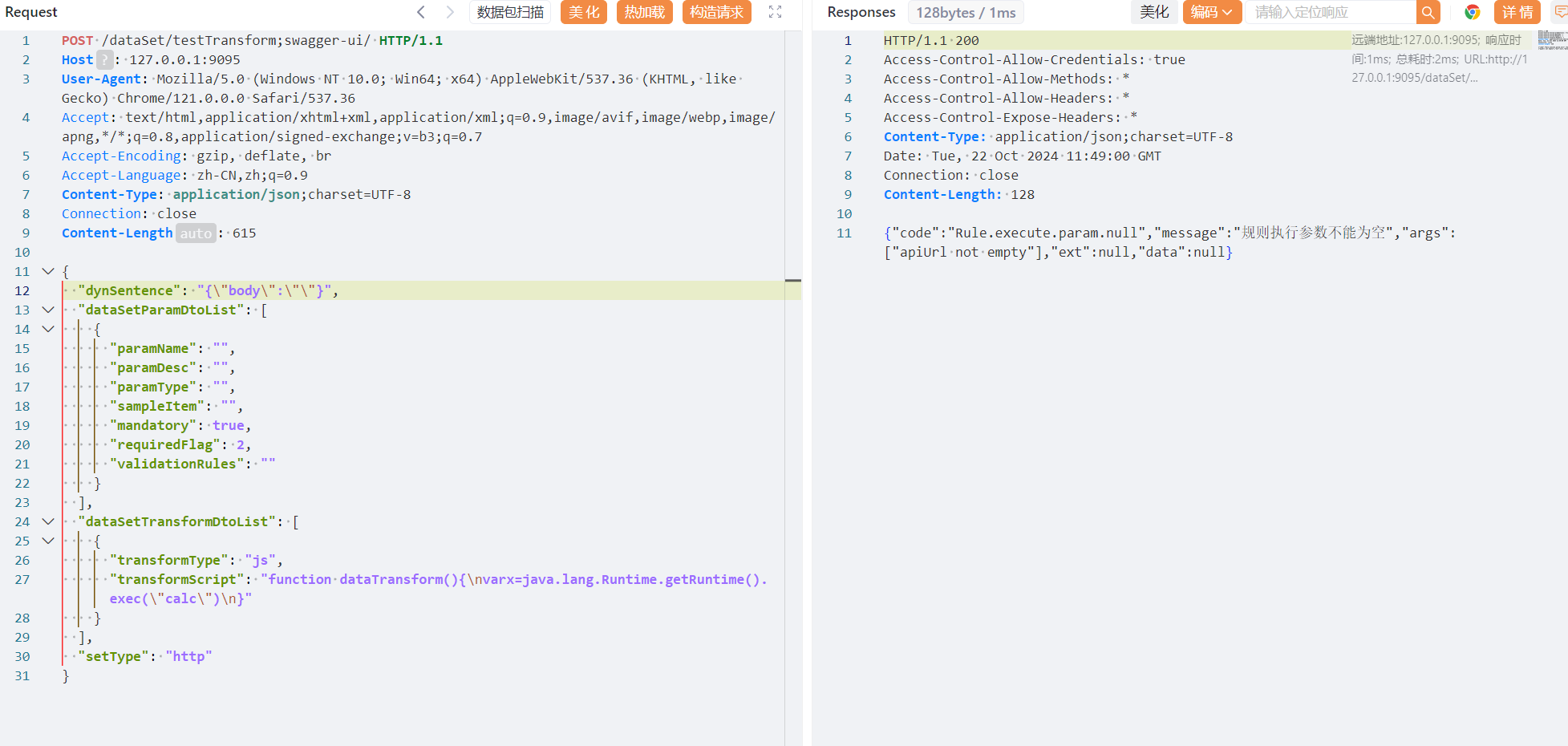Click Content-Length value 615 in request
Viewport: 1568px width, 746px height.
click(245, 233)
